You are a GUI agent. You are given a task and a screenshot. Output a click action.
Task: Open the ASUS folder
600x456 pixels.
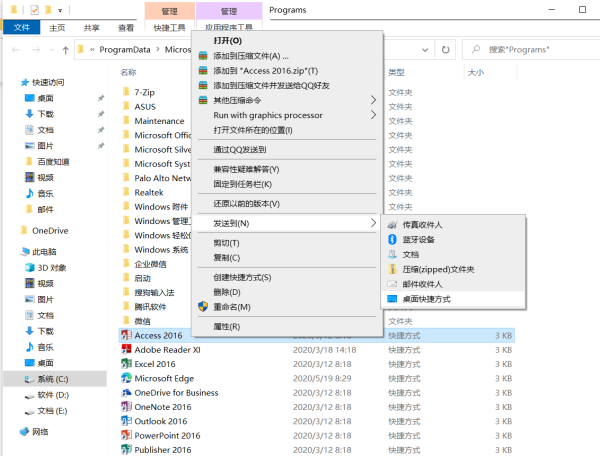145,107
